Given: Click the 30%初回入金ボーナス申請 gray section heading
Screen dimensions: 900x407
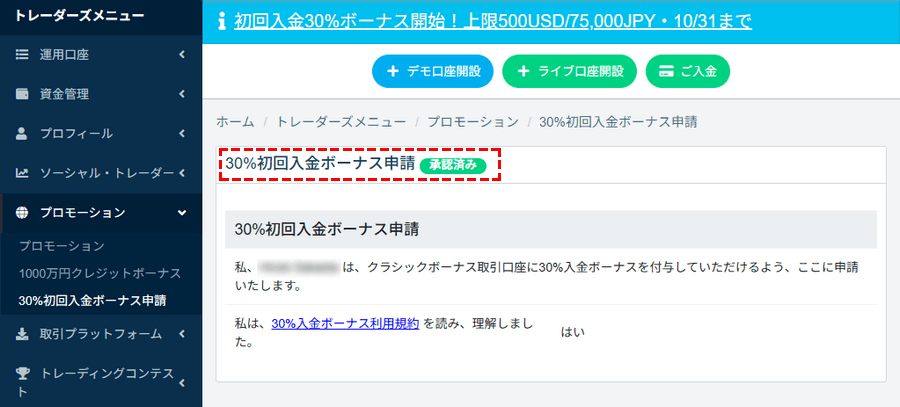Looking at the screenshot, I should pyautogui.click(x=551, y=229).
